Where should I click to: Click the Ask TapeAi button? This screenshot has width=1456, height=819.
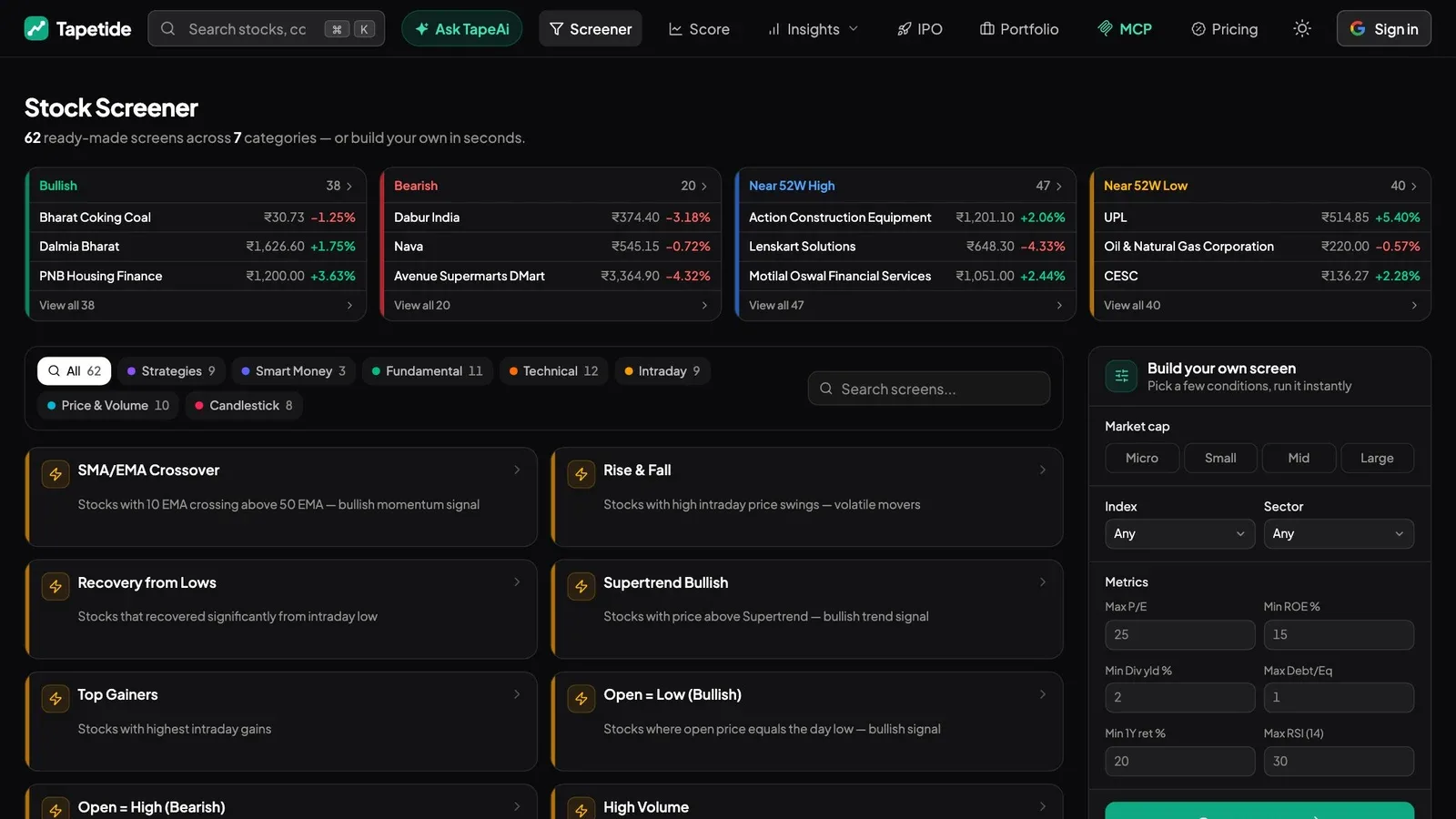click(461, 29)
